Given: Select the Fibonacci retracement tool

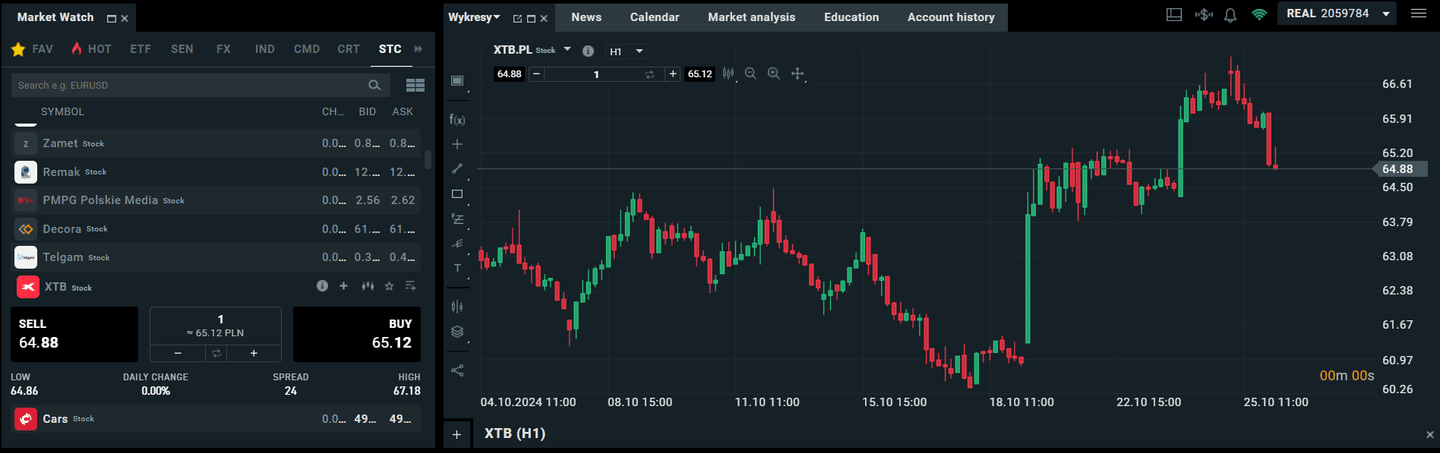Looking at the screenshot, I should pyautogui.click(x=457, y=218).
